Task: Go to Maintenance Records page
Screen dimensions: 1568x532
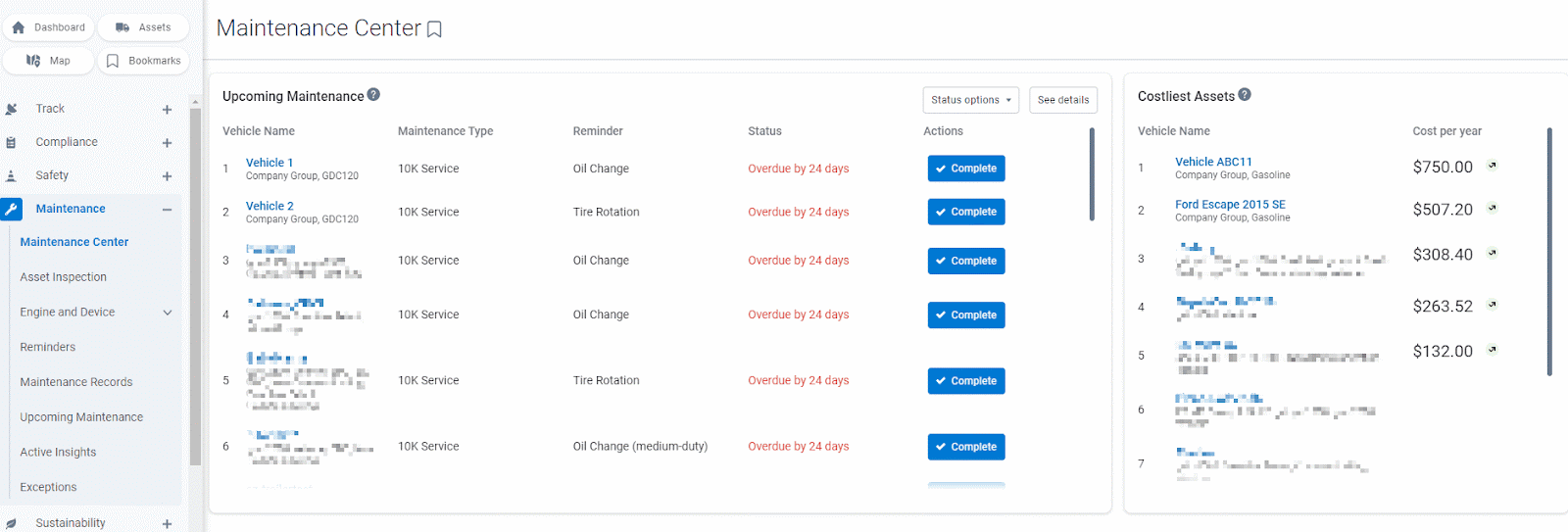Action: pyautogui.click(x=76, y=382)
